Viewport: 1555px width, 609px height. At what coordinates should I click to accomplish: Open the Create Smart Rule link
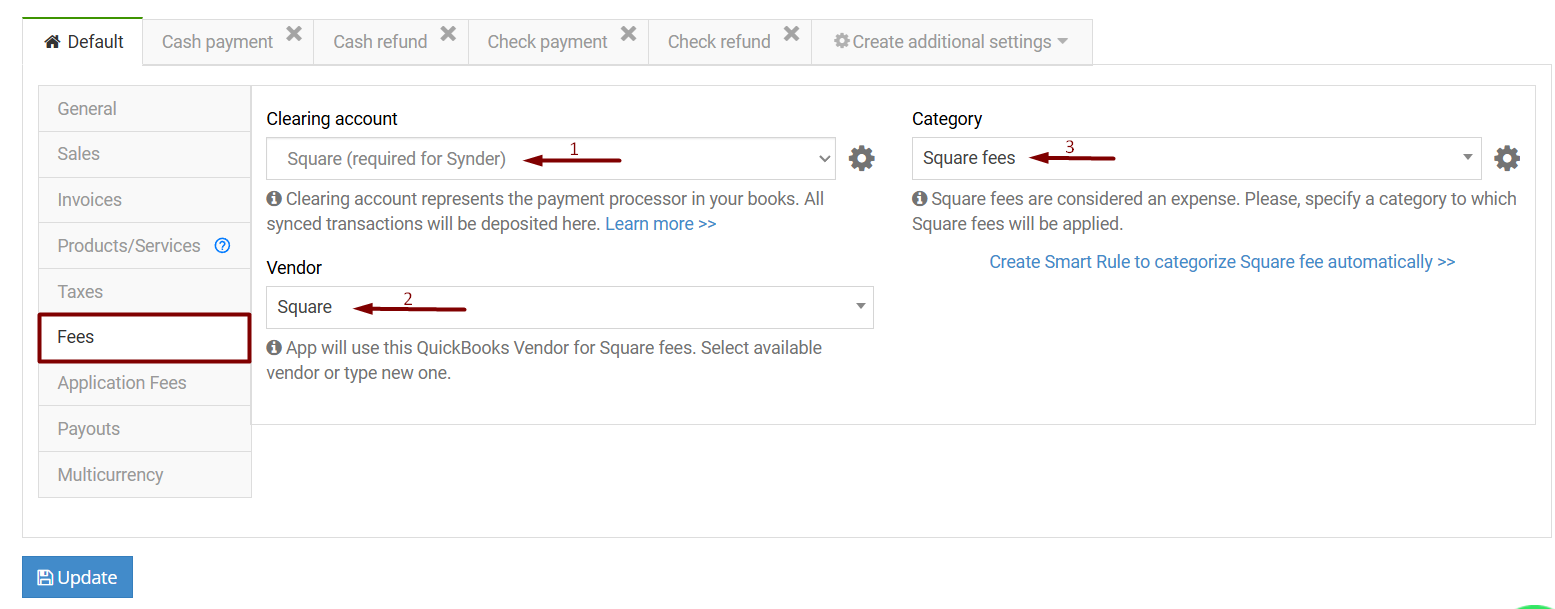1222,261
